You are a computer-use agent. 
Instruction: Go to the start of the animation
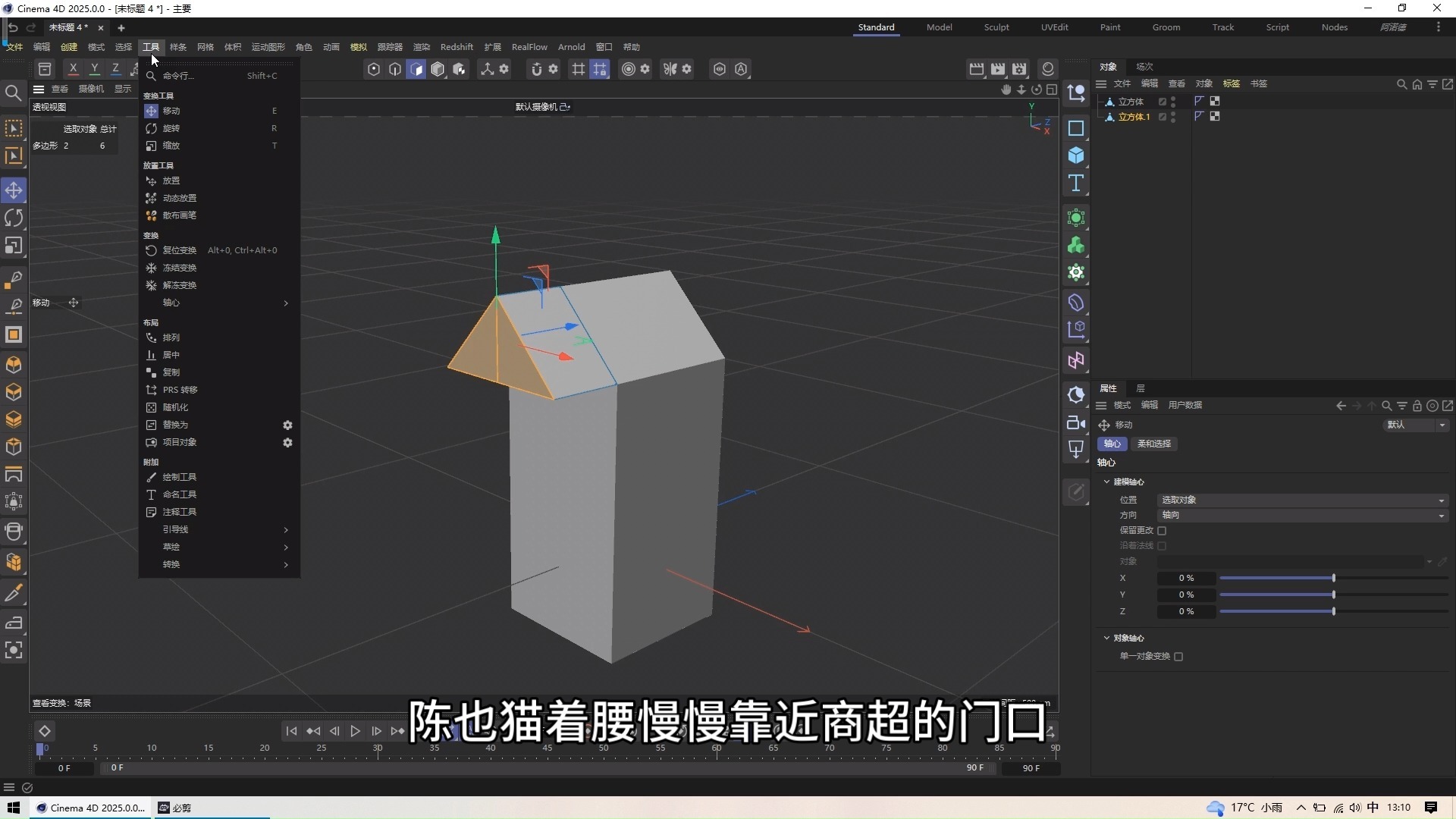[291, 731]
